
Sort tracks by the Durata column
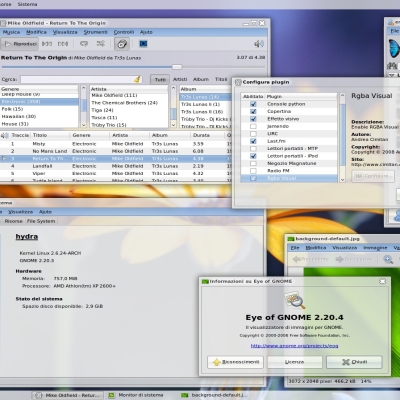point(208,135)
